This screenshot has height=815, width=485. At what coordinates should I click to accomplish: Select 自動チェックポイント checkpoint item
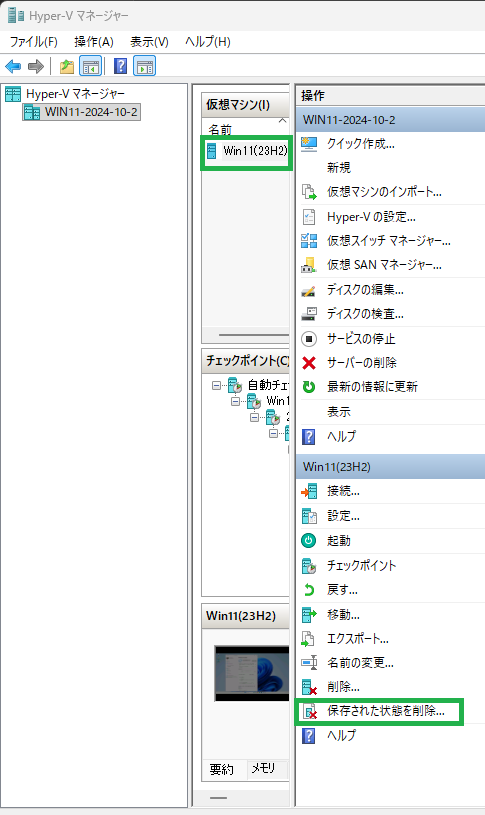[258, 385]
